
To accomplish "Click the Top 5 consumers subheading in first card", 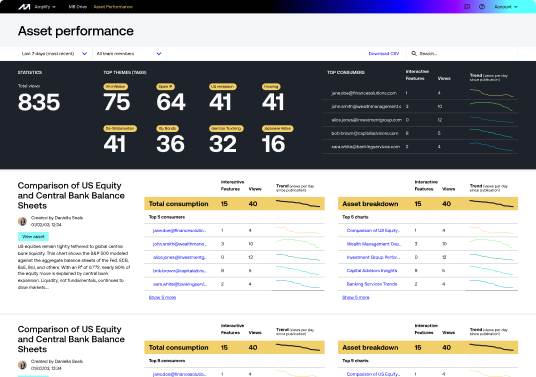I will 166,217.
